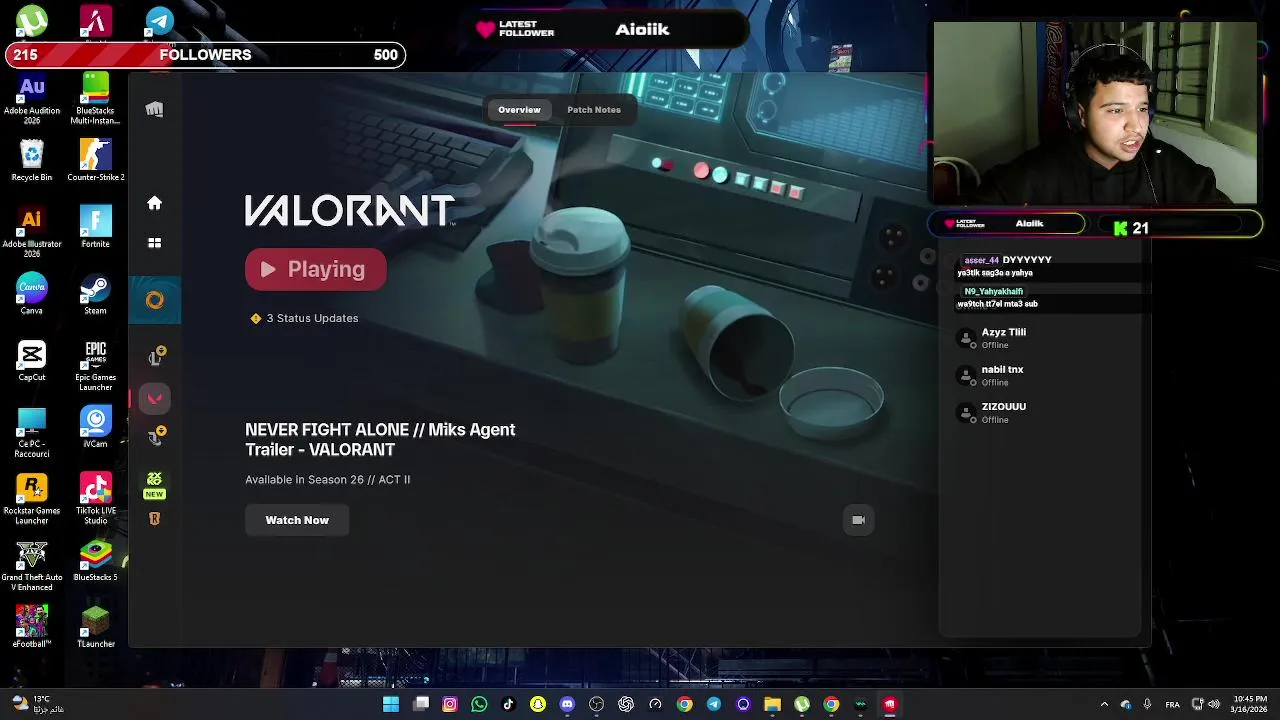Open the Windows Start menu
The width and height of the screenshot is (1280, 720).
(x=391, y=704)
